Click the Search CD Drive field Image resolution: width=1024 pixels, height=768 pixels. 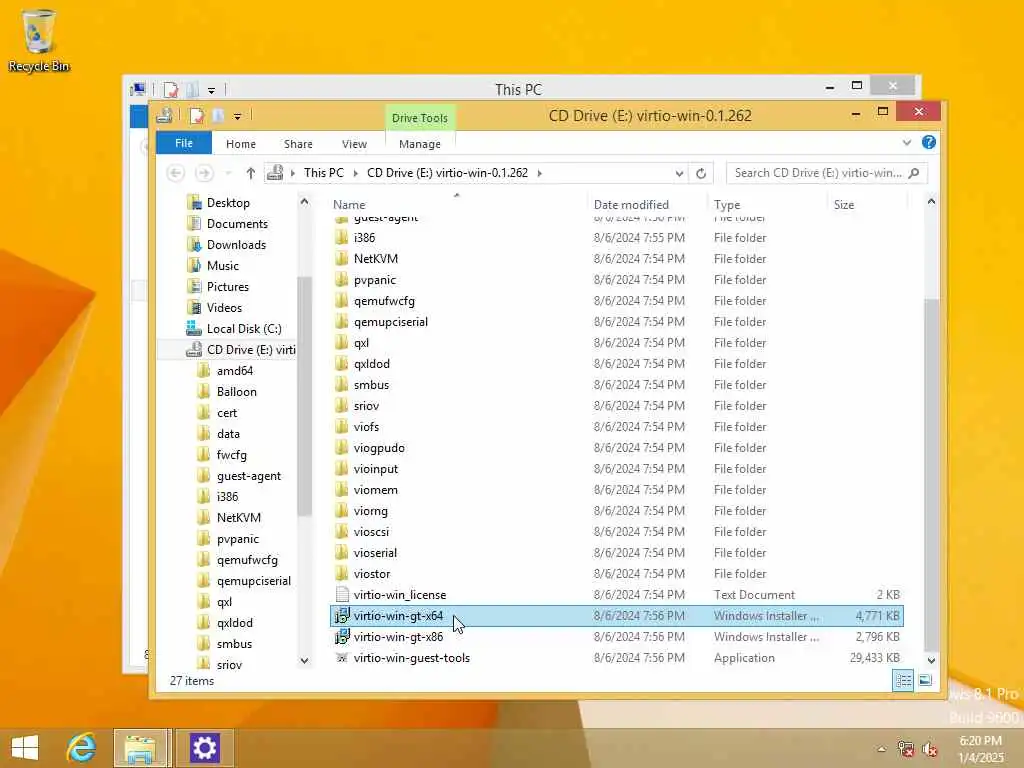pos(825,173)
